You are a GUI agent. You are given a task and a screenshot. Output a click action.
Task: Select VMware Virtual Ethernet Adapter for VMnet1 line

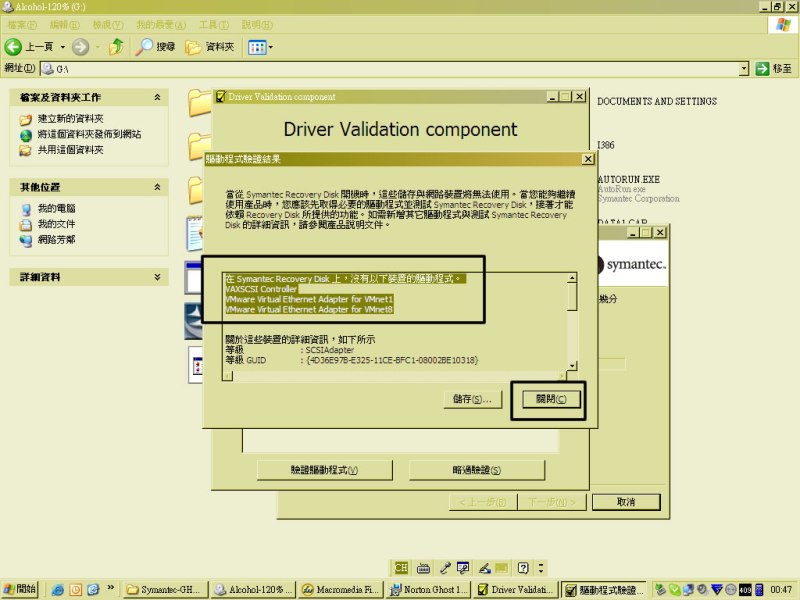(309, 299)
